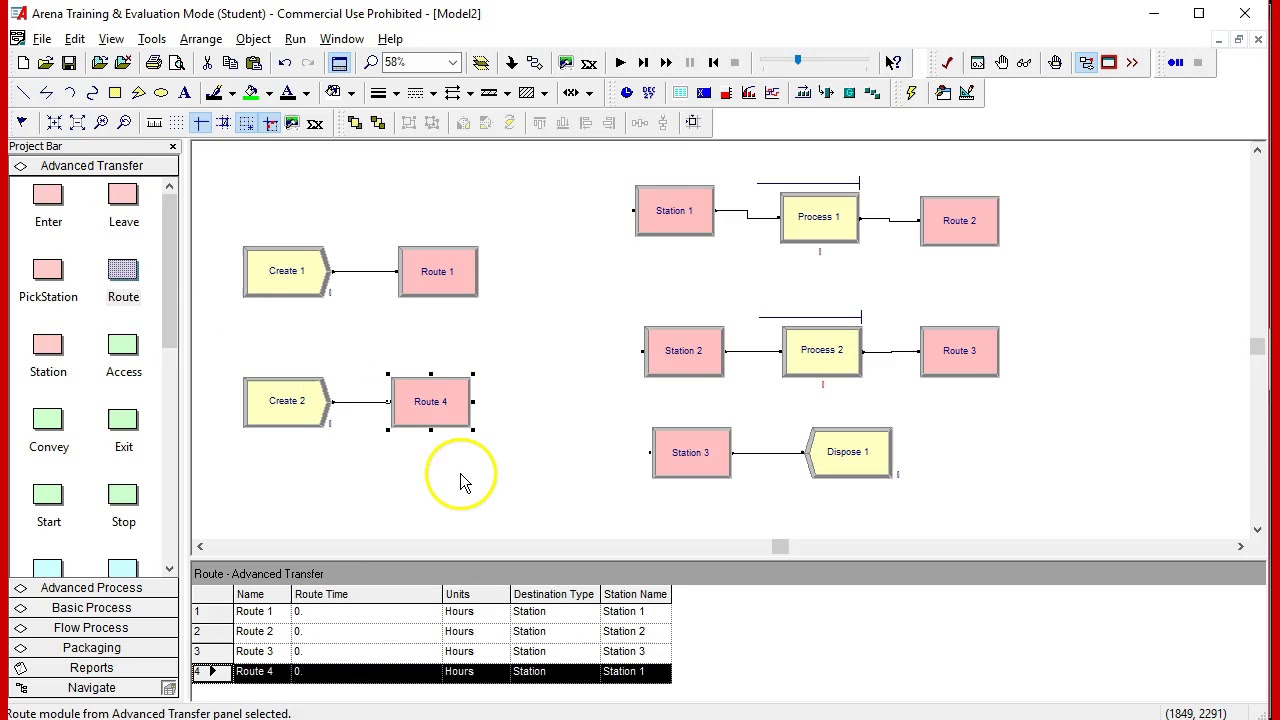Viewport: 1280px width, 720px height.
Task: Click the Clock animation icon
Action: point(627,93)
